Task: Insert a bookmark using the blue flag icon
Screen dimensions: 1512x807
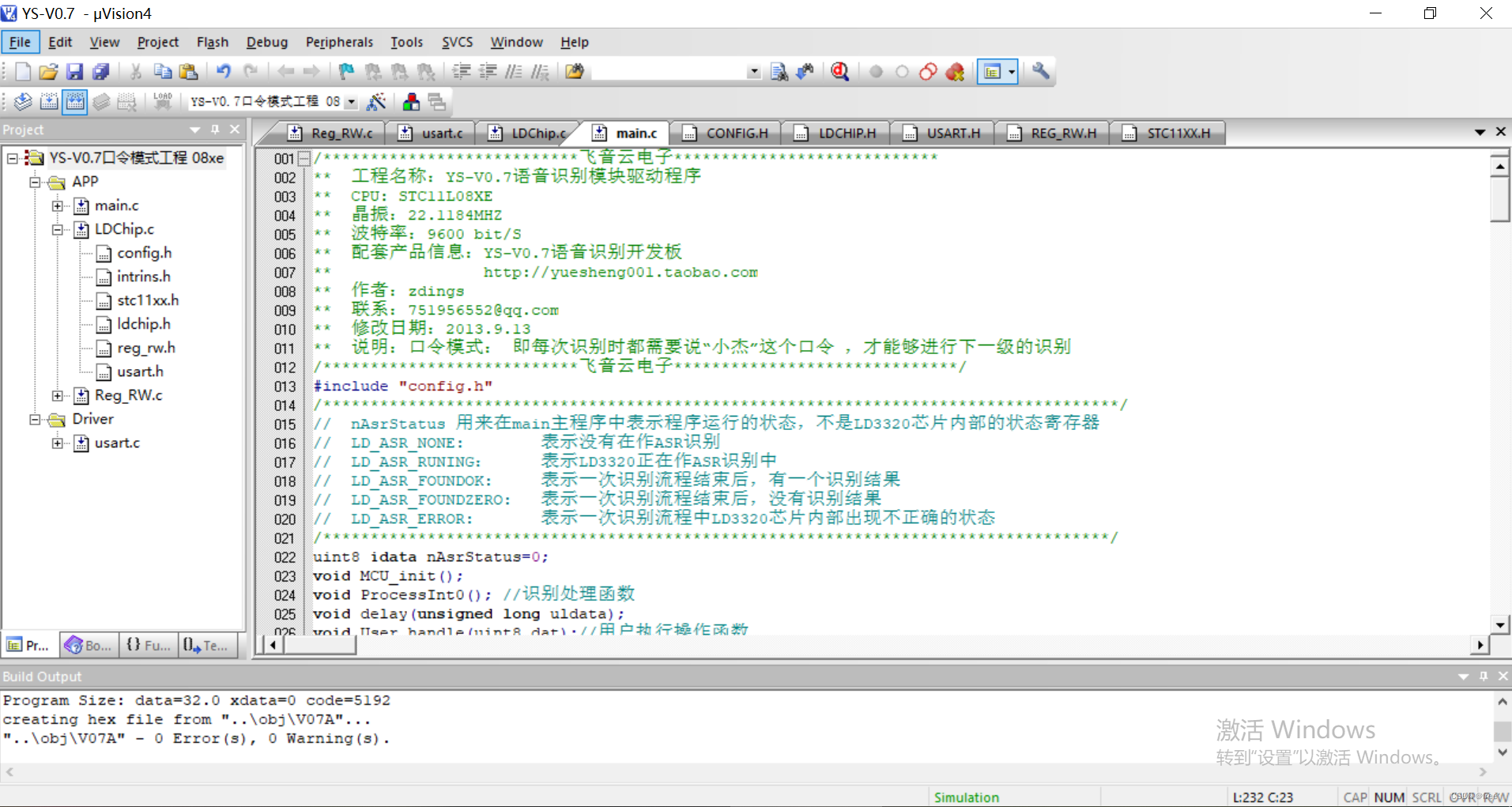Action: point(346,72)
